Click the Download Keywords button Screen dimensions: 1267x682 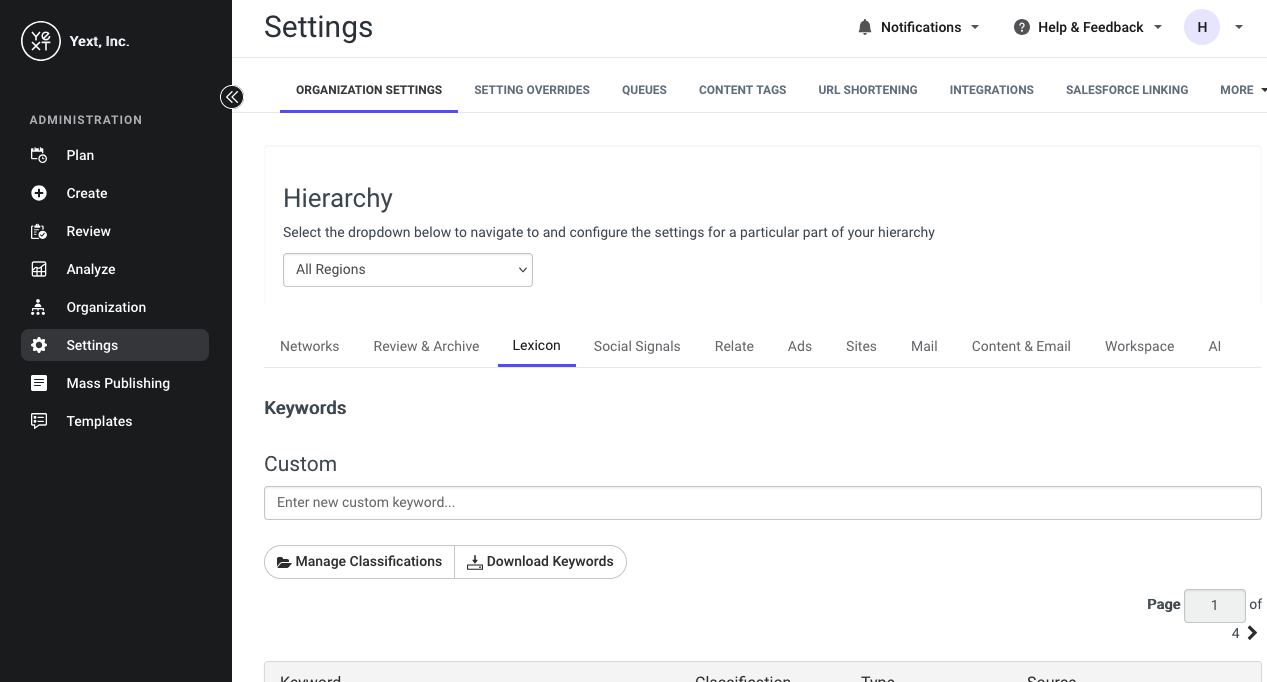[x=541, y=562]
